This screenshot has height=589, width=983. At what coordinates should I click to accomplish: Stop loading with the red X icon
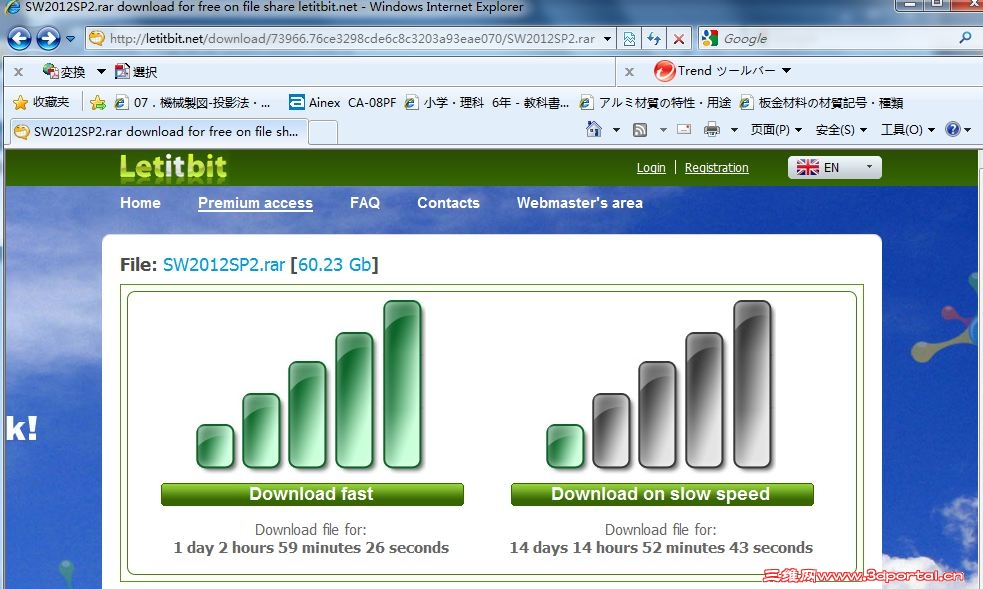679,39
